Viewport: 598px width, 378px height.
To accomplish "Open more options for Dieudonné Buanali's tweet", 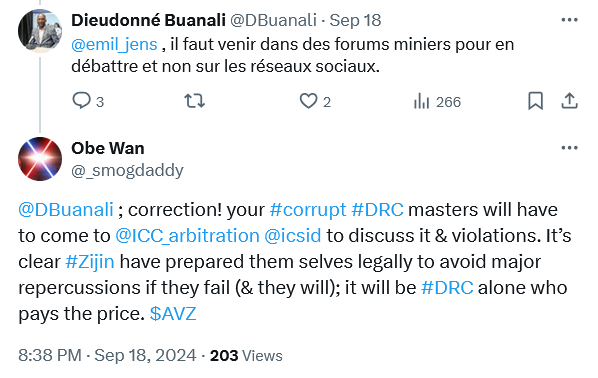I will [x=569, y=20].
